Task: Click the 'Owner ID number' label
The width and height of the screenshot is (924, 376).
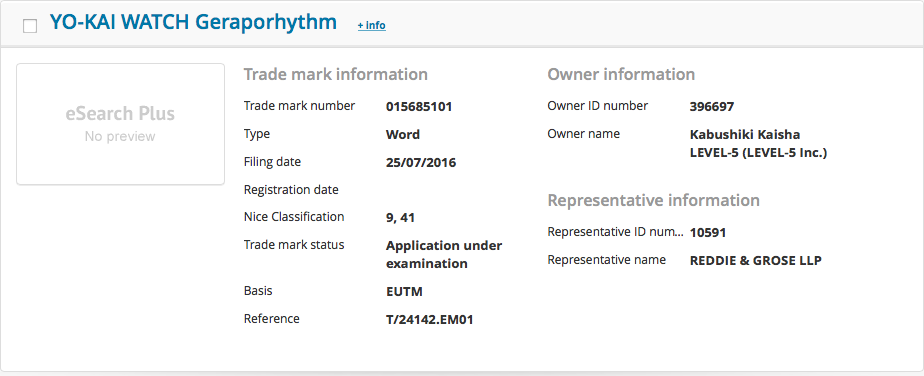Action: (598, 106)
